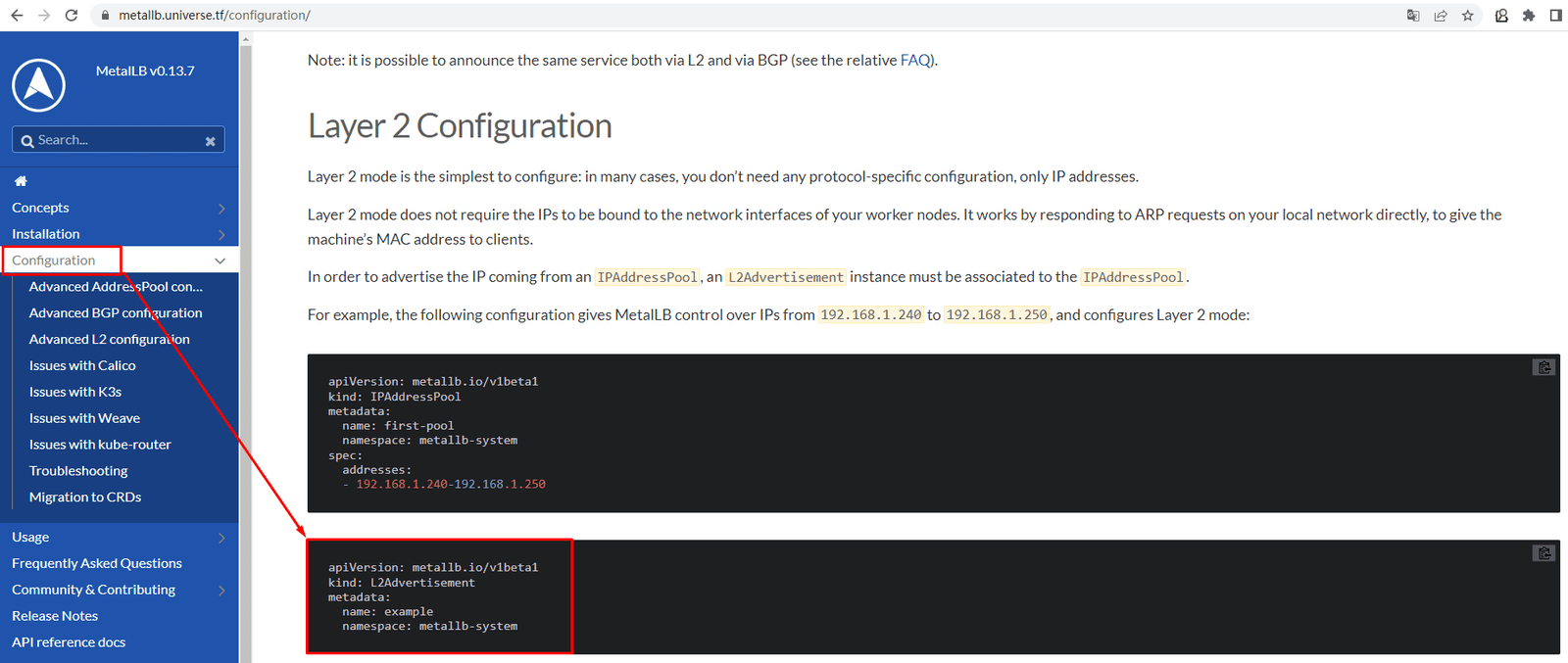
Task: Open Issues with Calico page
Action: click(82, 365)
